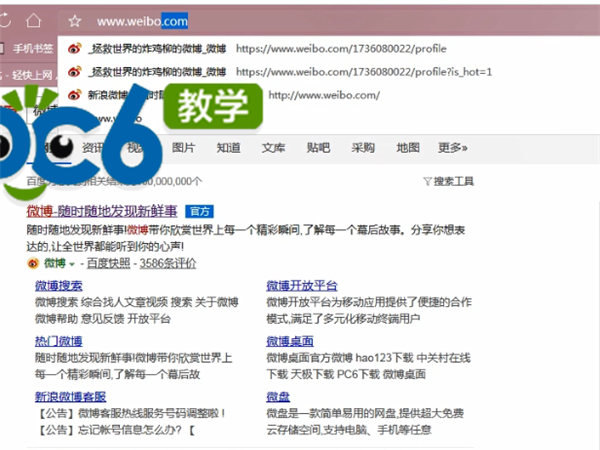Viewport: 600px width, 450px height.
Task: Open the 搜索工具 filter
Action: (x=448, y=181)
